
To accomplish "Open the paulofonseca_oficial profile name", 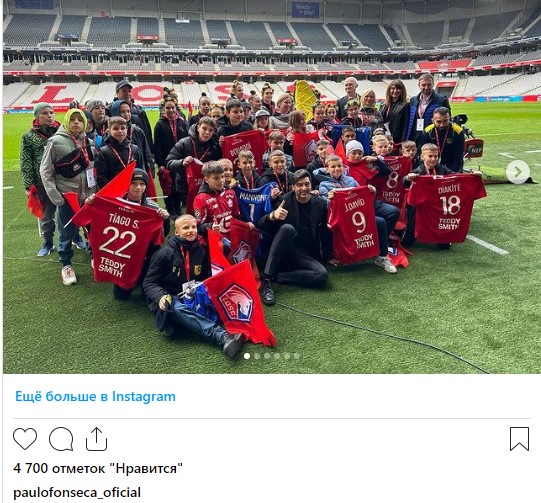I will (x=77, y=492).
